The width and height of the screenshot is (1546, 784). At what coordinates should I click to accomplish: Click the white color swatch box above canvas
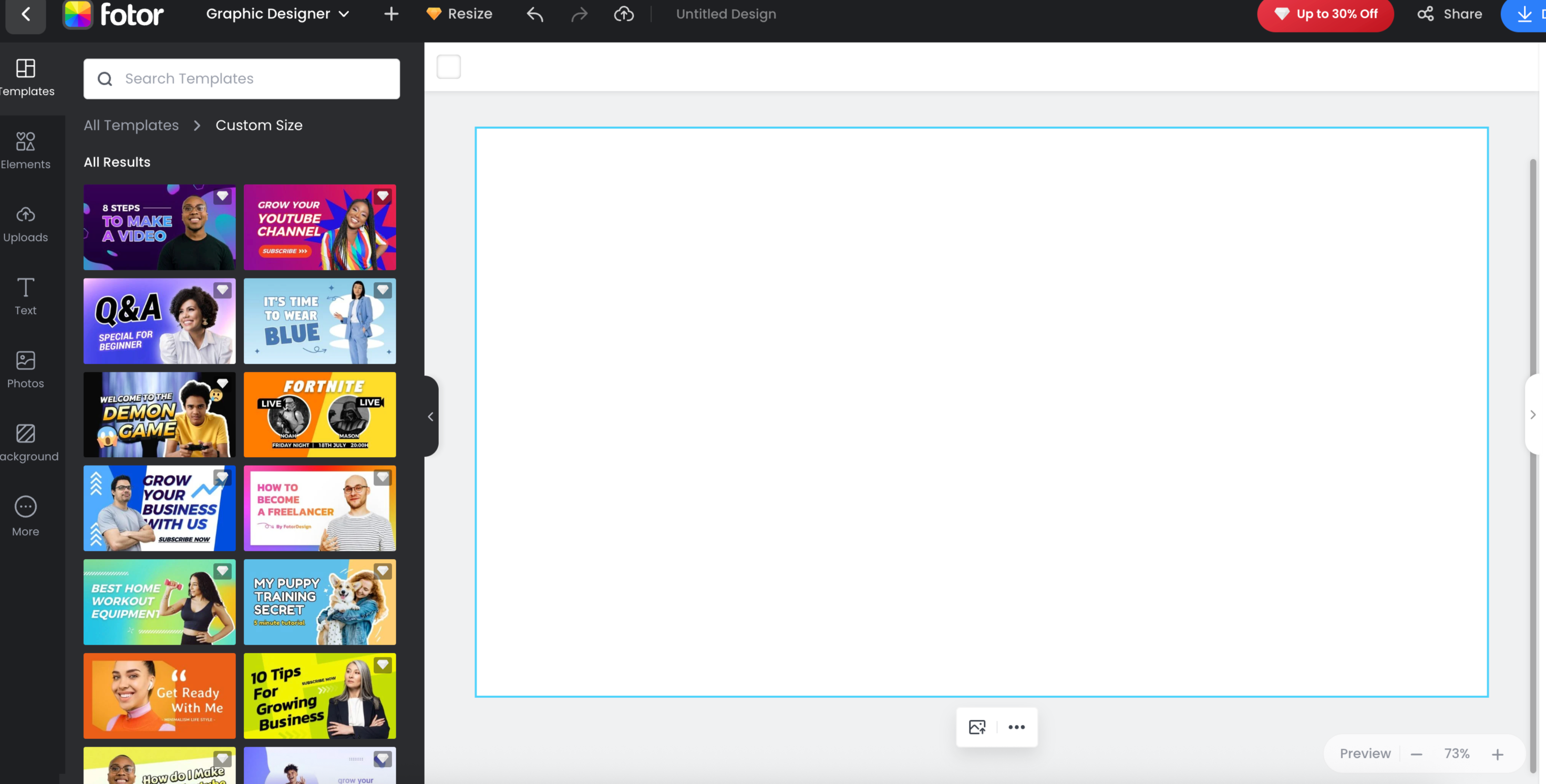[x=449, y=67]
